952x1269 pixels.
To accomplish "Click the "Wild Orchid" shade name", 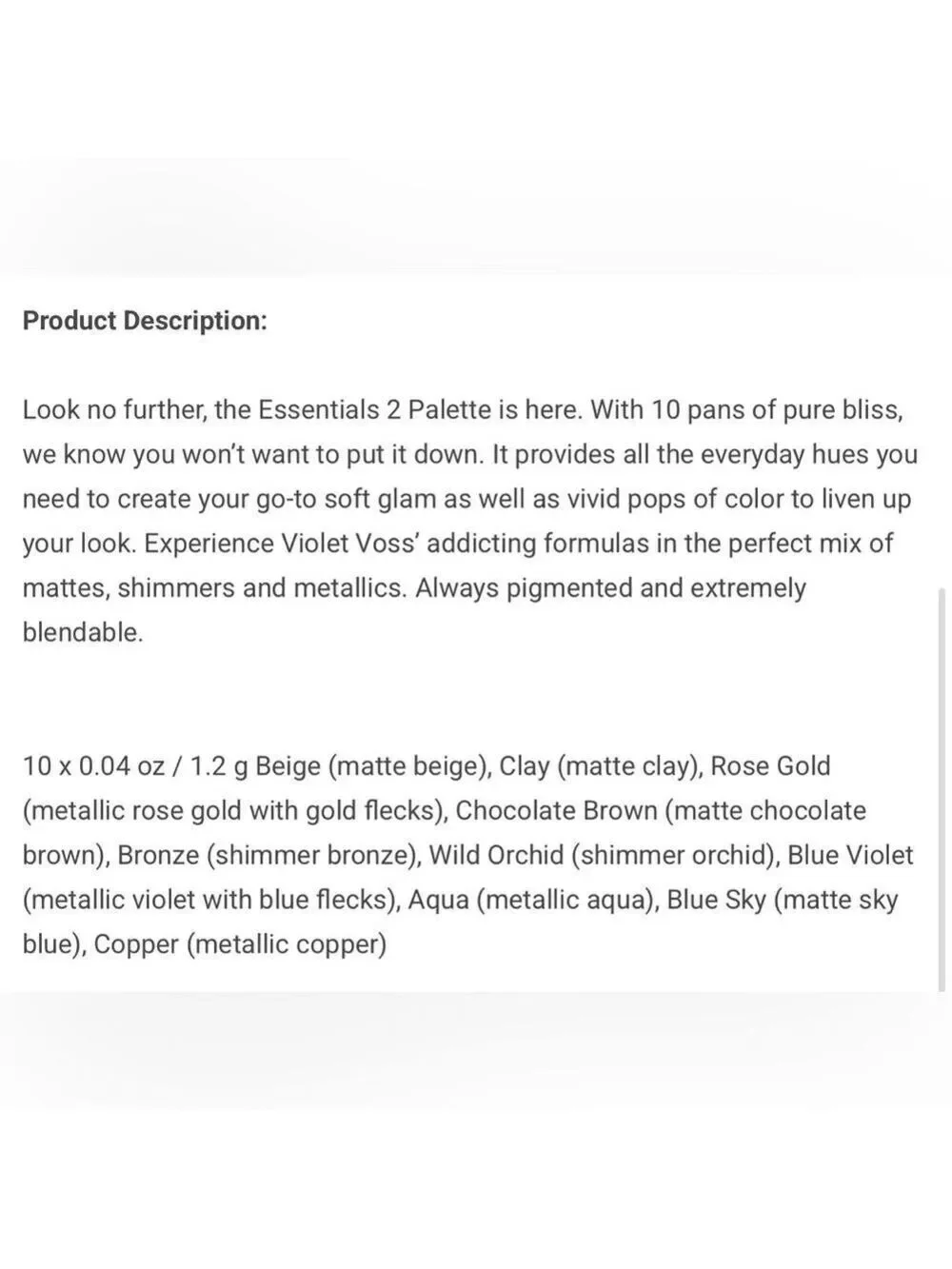I will pos(496,856).
